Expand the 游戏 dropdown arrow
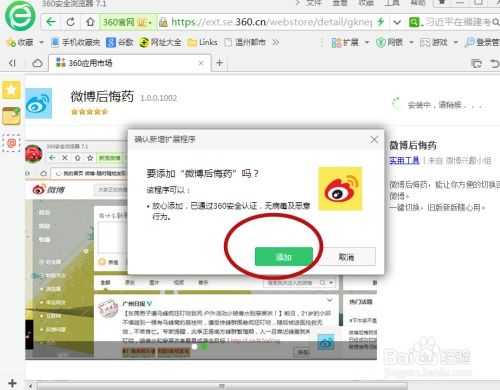500x390 pixels. pos(456,42)
